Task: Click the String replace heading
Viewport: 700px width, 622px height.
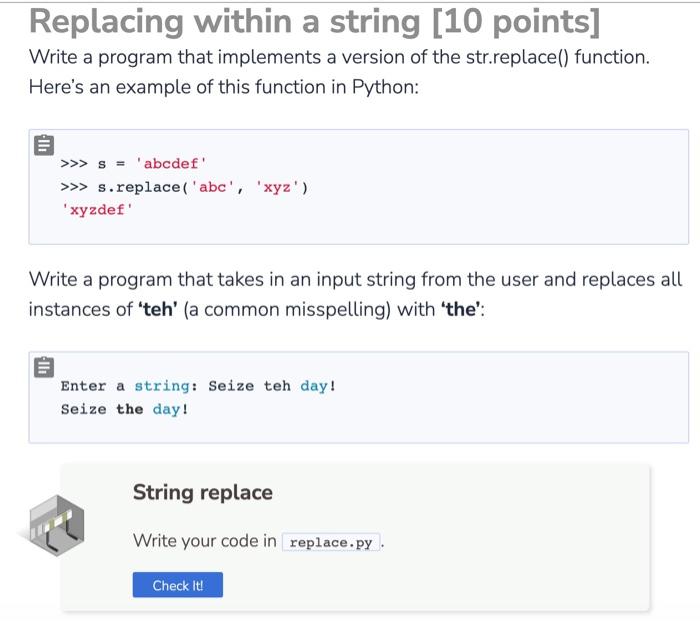Action: (x=203, y=492)
